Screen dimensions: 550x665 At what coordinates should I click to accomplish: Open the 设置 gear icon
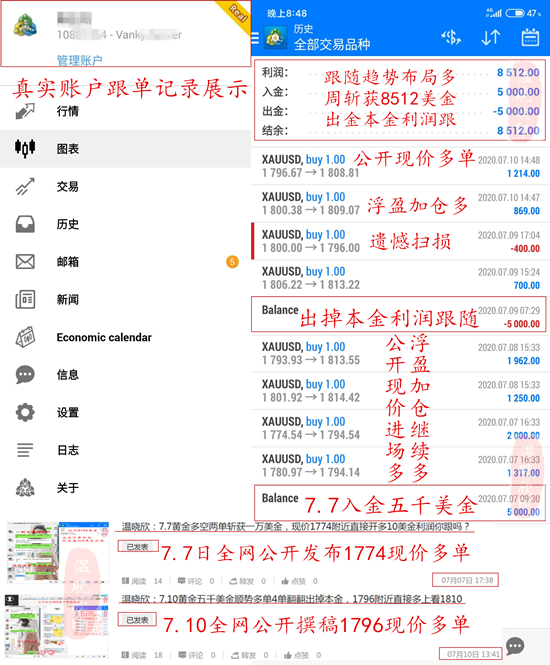pos(25,412)
